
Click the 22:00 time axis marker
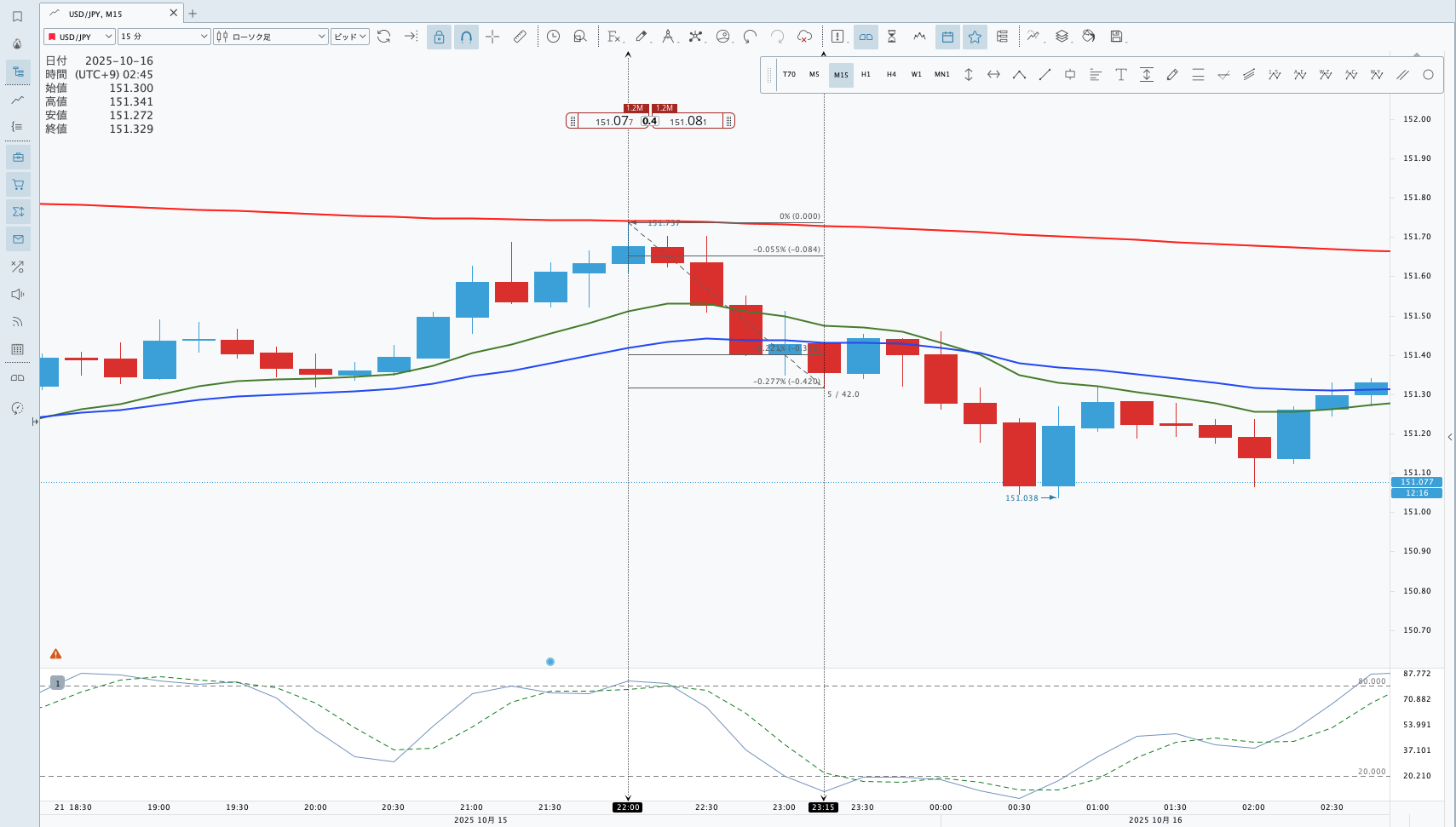[627, 807]
